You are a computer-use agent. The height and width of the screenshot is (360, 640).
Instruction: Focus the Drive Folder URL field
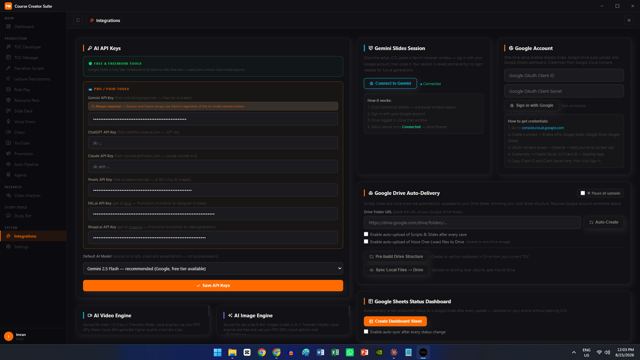click(x=472, y=222)
